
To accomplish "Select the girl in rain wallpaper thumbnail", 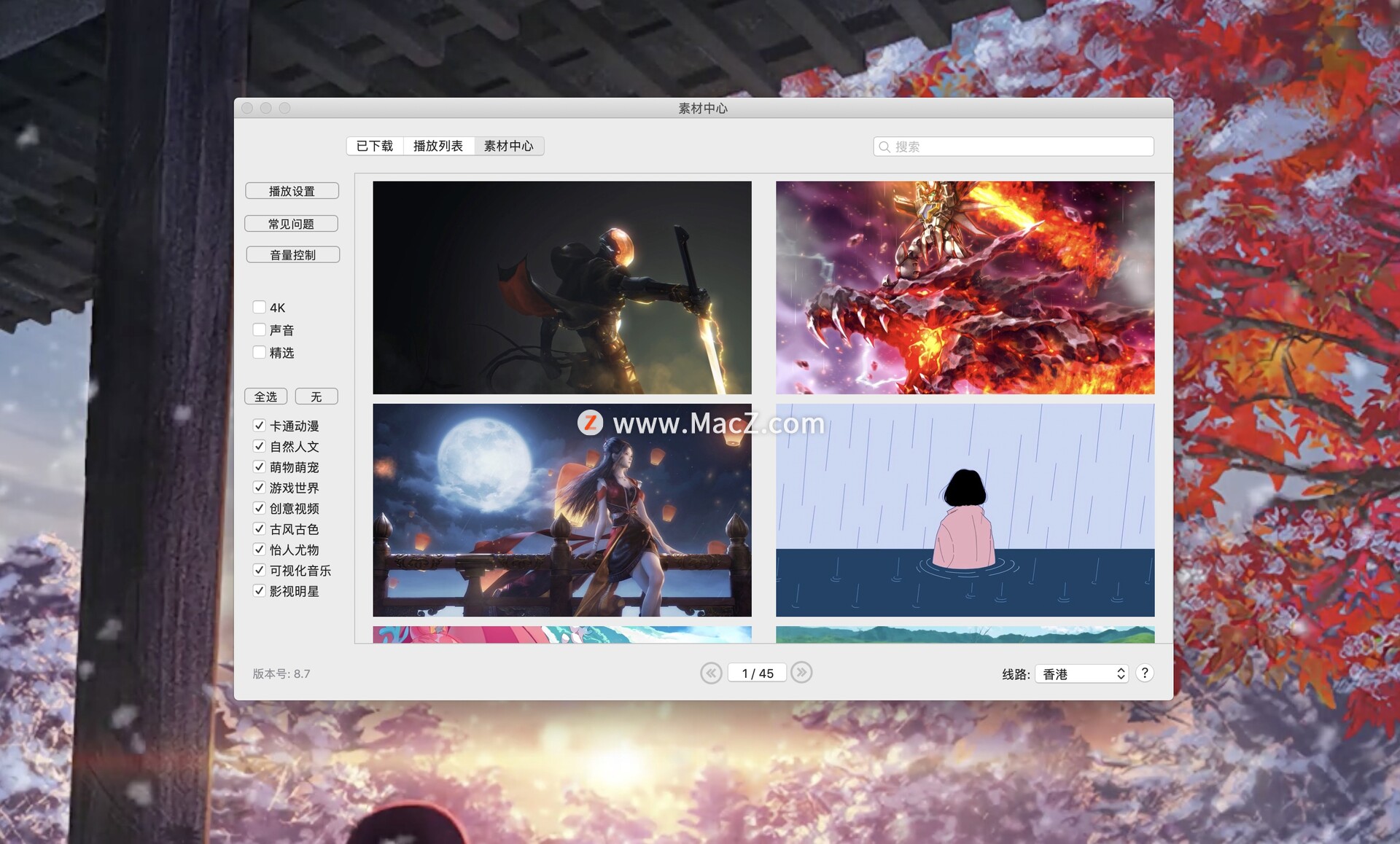I will [x=965, y=510].
